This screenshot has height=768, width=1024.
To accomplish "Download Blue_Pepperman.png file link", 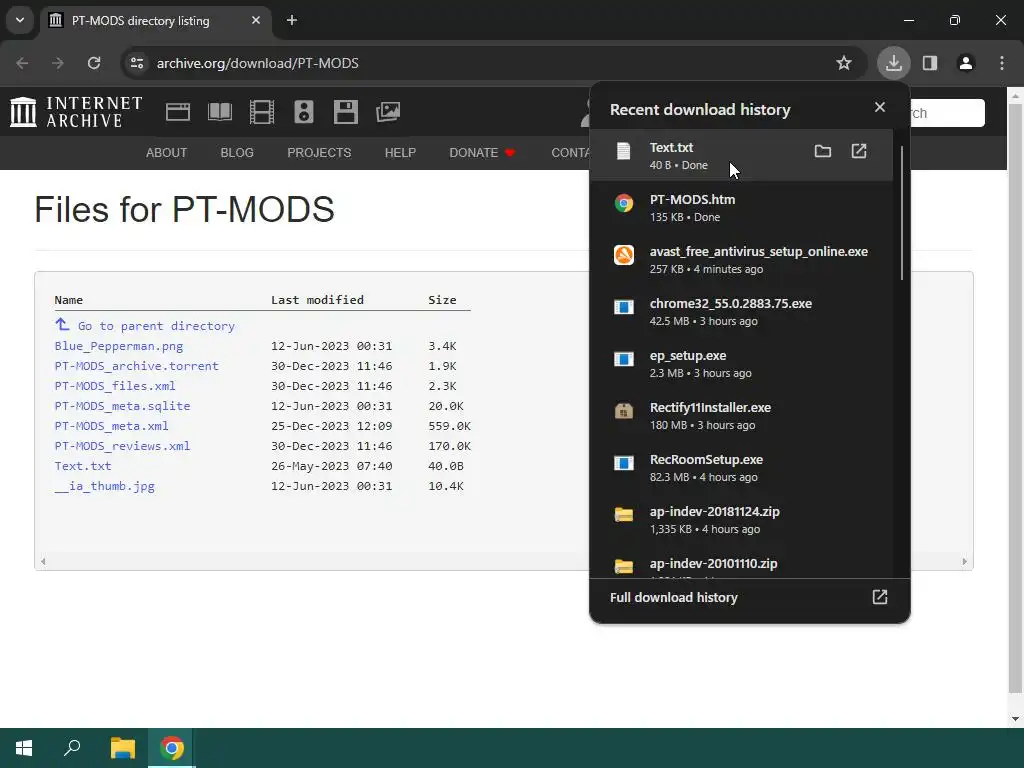I will coord(119,346).
